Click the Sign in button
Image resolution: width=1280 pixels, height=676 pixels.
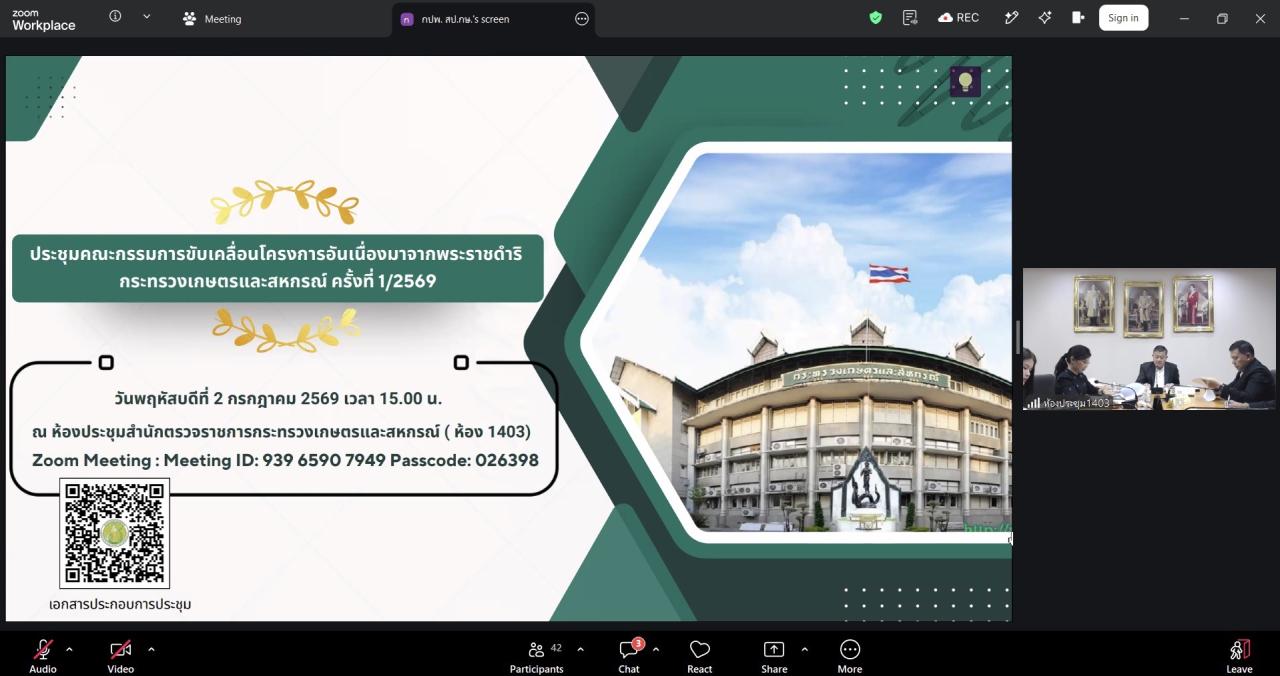click(x=1123, y=18)
